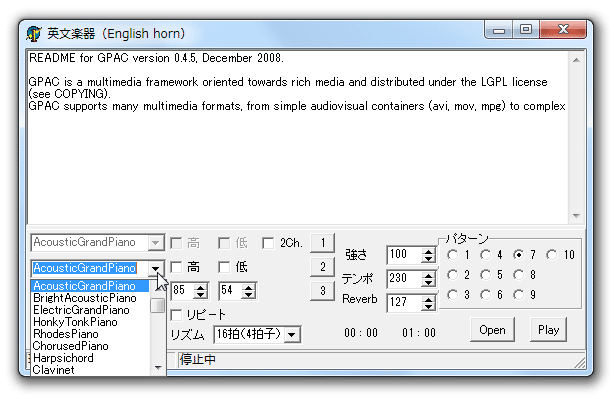Select pattern radio button 3
The height and width of the screenshot is (399, 614).
coord(452,295)
